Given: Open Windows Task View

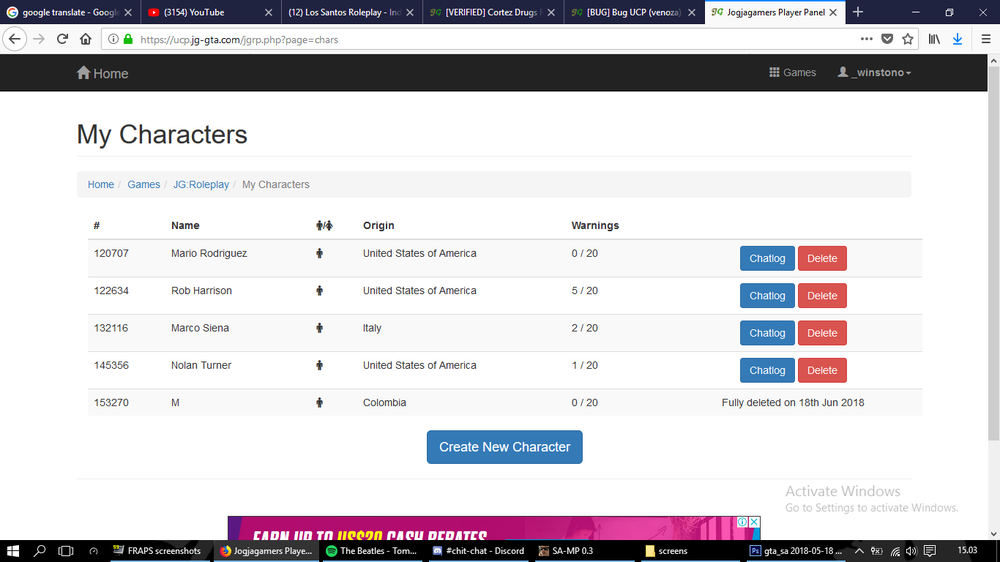Looking at the screenshot, I should 66,551.
